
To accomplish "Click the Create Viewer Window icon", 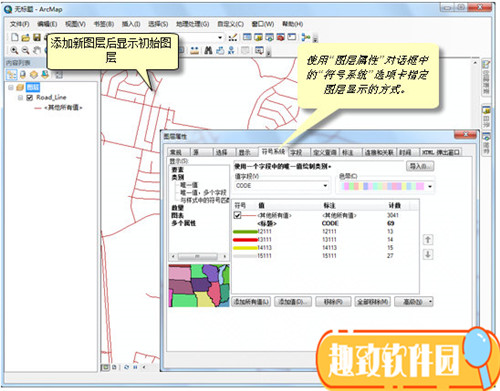I will (x=259, y=50).
